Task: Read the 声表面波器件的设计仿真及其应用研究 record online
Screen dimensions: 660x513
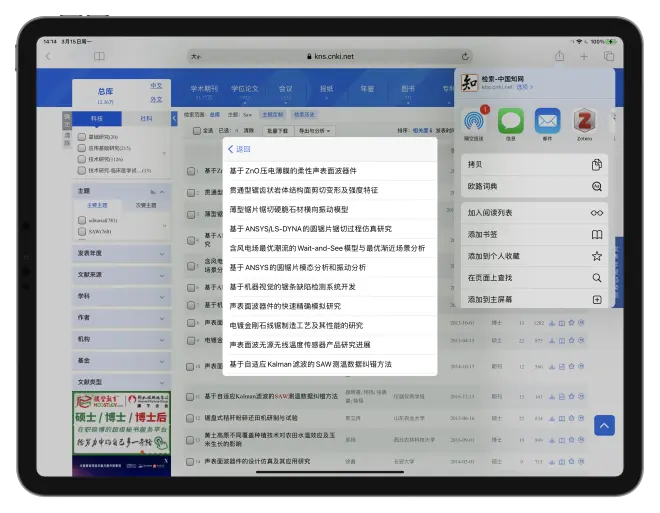Action: [x=562, y=462]
